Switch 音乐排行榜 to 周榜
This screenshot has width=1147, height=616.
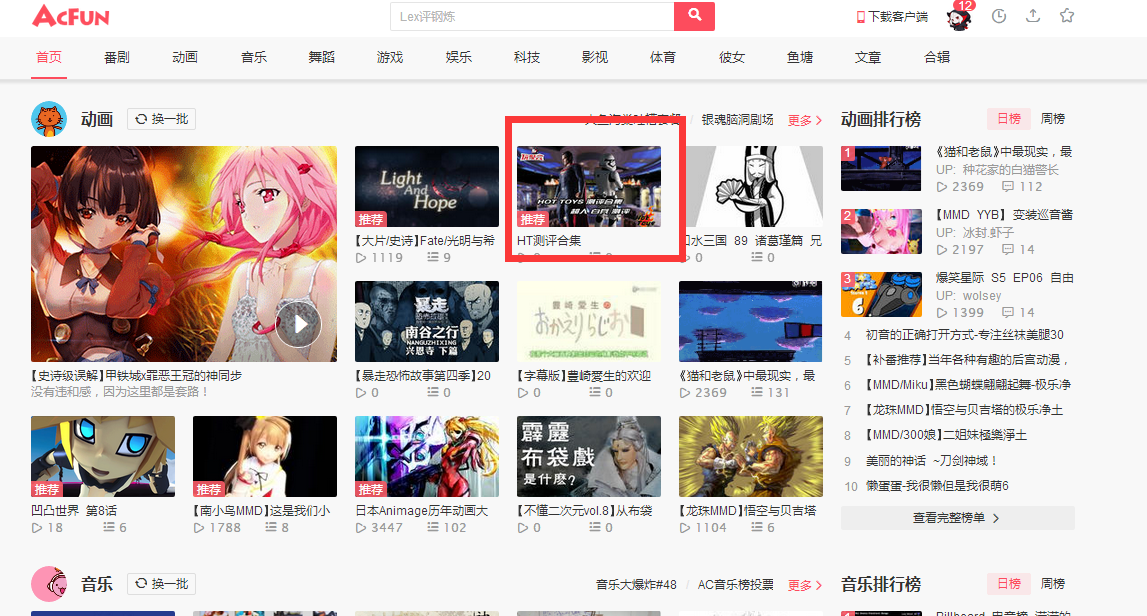click(x=1053, y=584)
